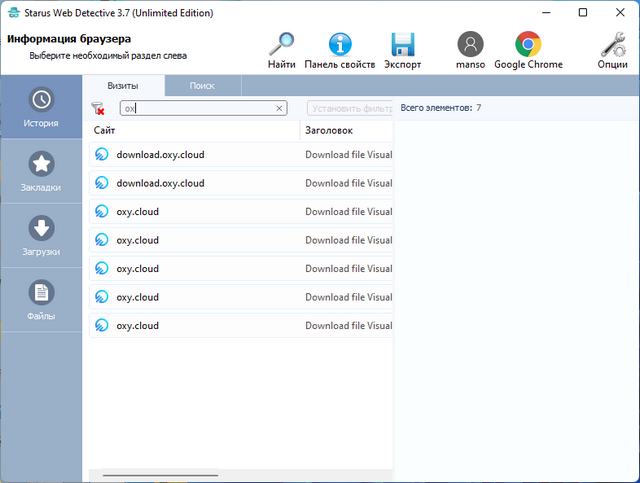The image size is (640, 483).
Task: Choose the Google Chrome browser icon
Action: coord(528,45)
